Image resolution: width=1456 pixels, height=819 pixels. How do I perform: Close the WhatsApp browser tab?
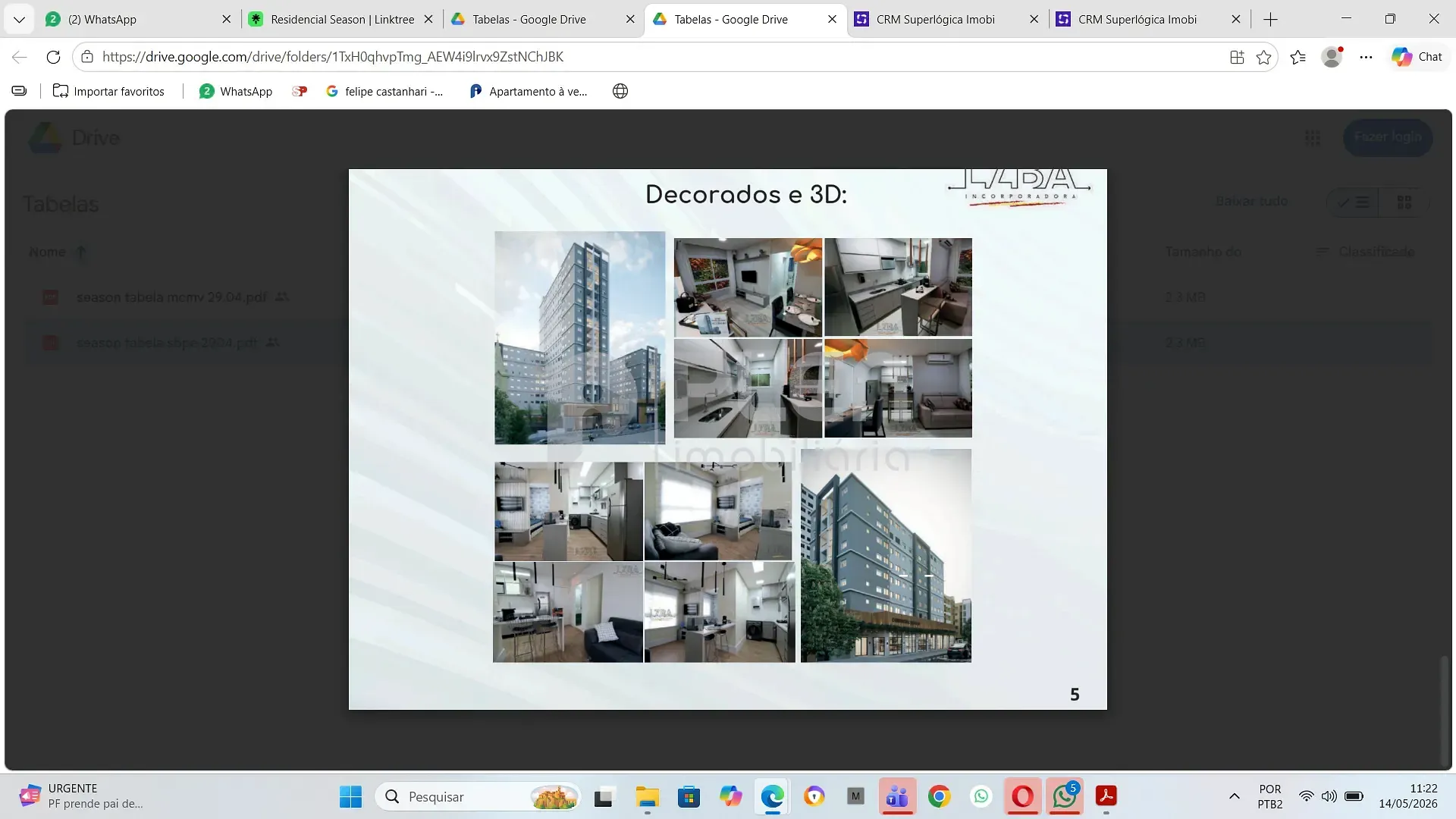[226, 20]
